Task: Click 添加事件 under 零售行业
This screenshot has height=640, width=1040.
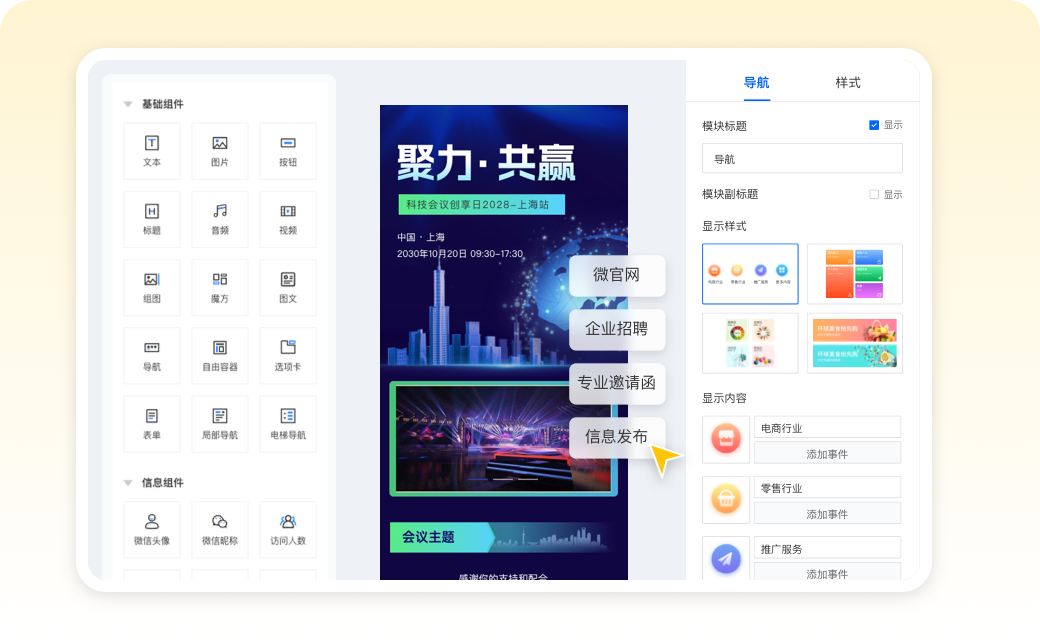Action: [x=827, y=513]
